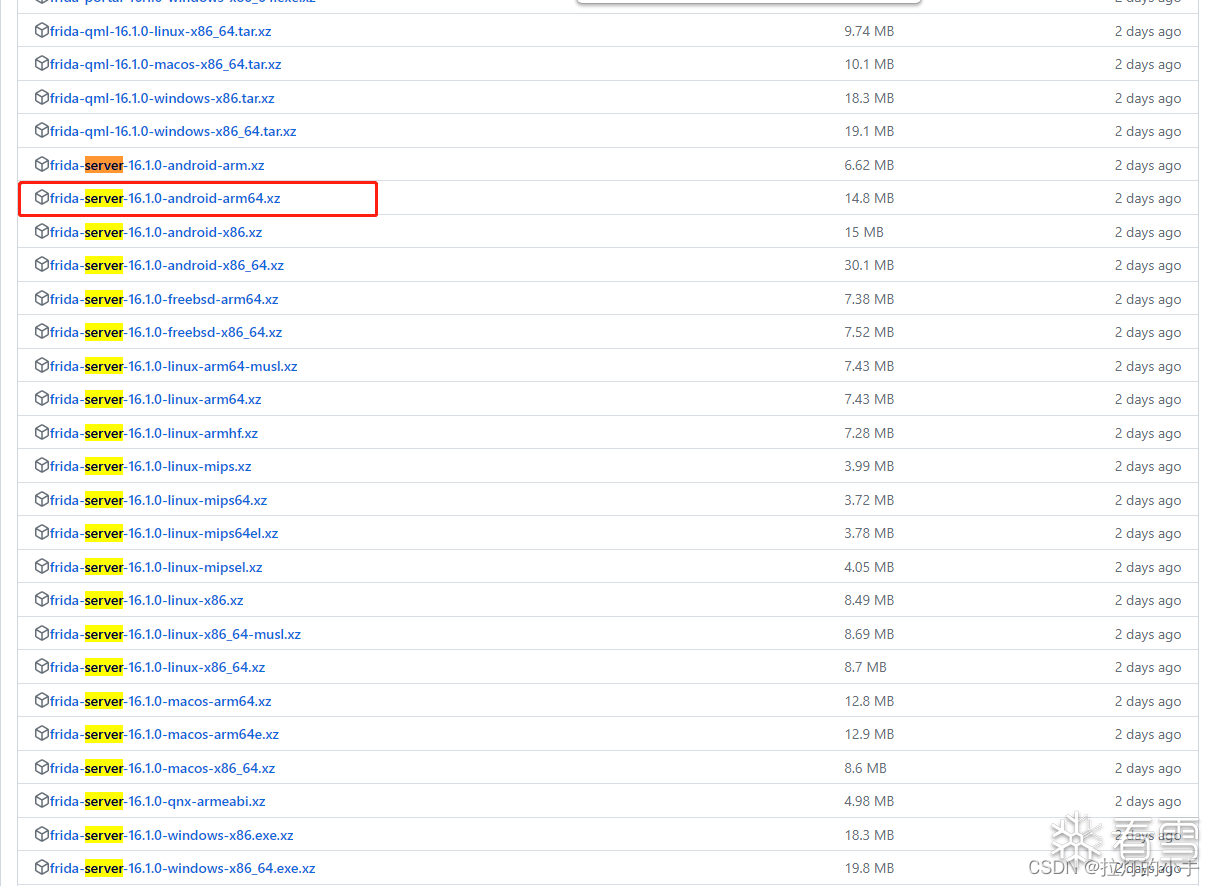Download frida-server-16.1.0-macos-x86_64.xz

coord(163,768)
